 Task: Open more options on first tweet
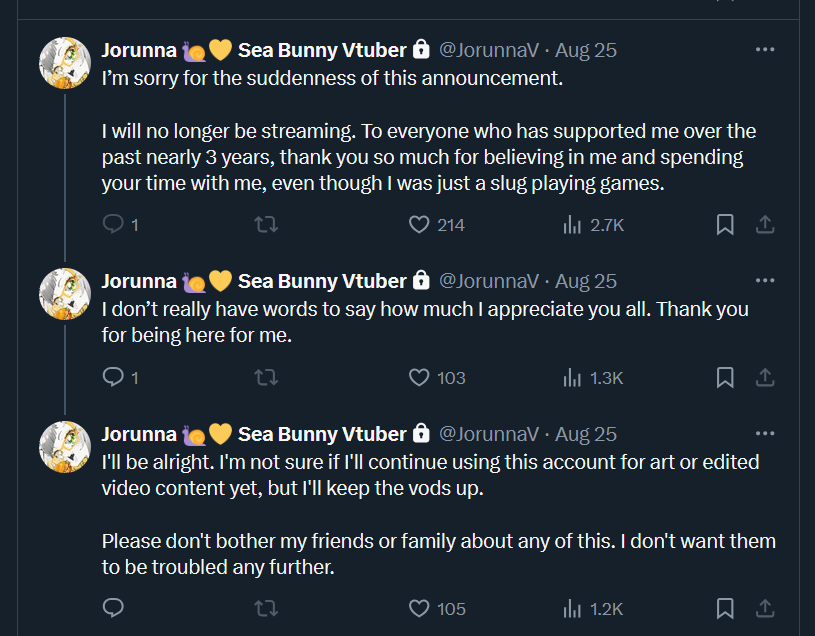[765, 49]
